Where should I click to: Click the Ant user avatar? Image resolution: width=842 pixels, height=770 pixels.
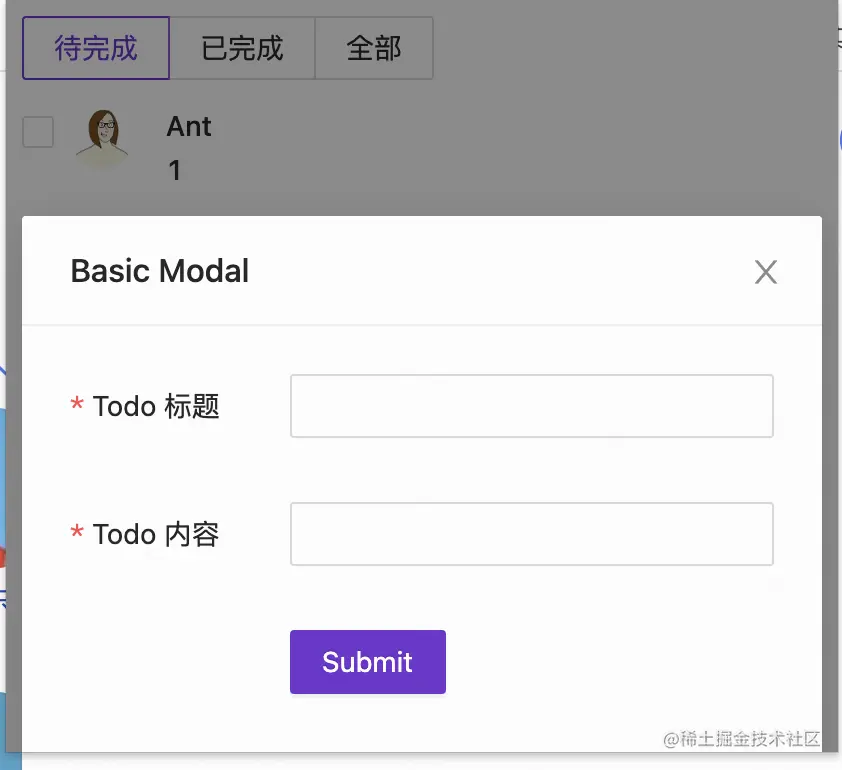pyautogui.click(x=103, y=133)
